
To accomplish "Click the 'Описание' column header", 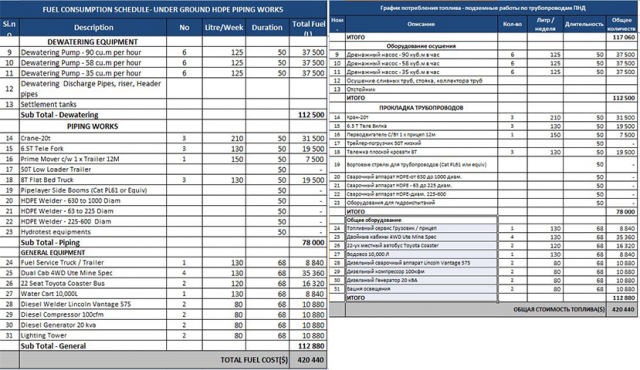I will point(421,24).
